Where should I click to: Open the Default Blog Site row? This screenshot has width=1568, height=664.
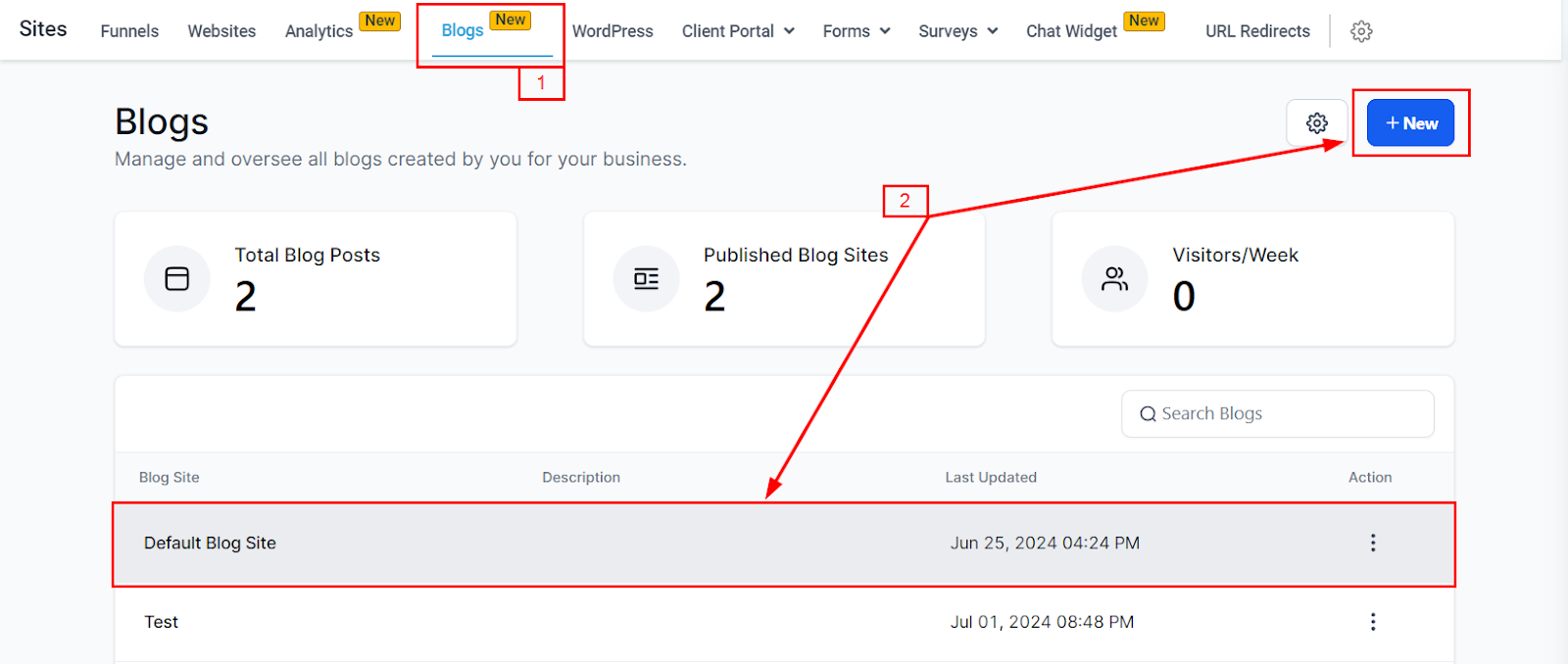point(784,545)
